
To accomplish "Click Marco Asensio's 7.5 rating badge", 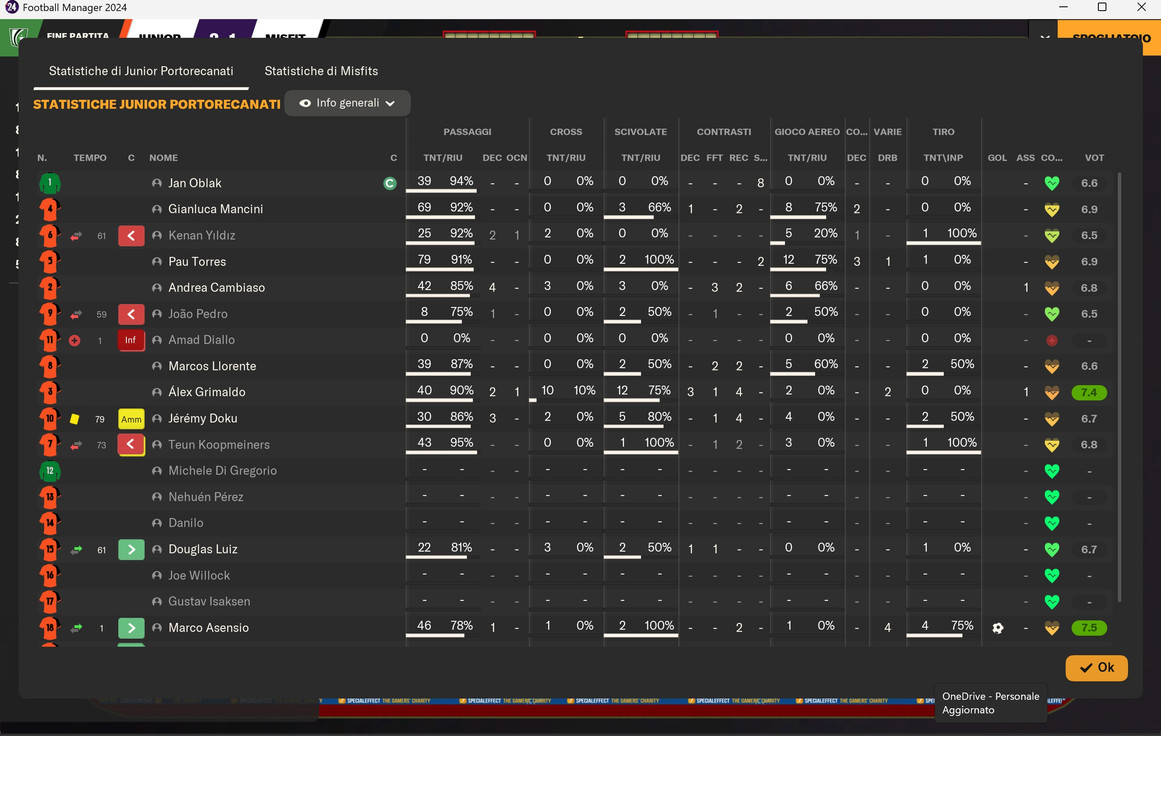I will tap(1088, 628).
